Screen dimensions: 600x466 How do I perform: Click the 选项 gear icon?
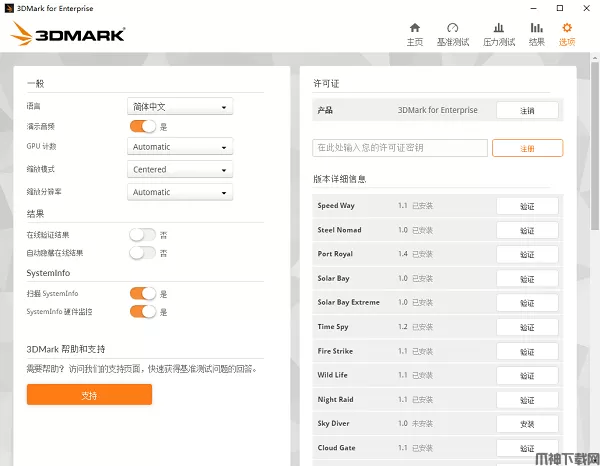(x=567, y=28)
